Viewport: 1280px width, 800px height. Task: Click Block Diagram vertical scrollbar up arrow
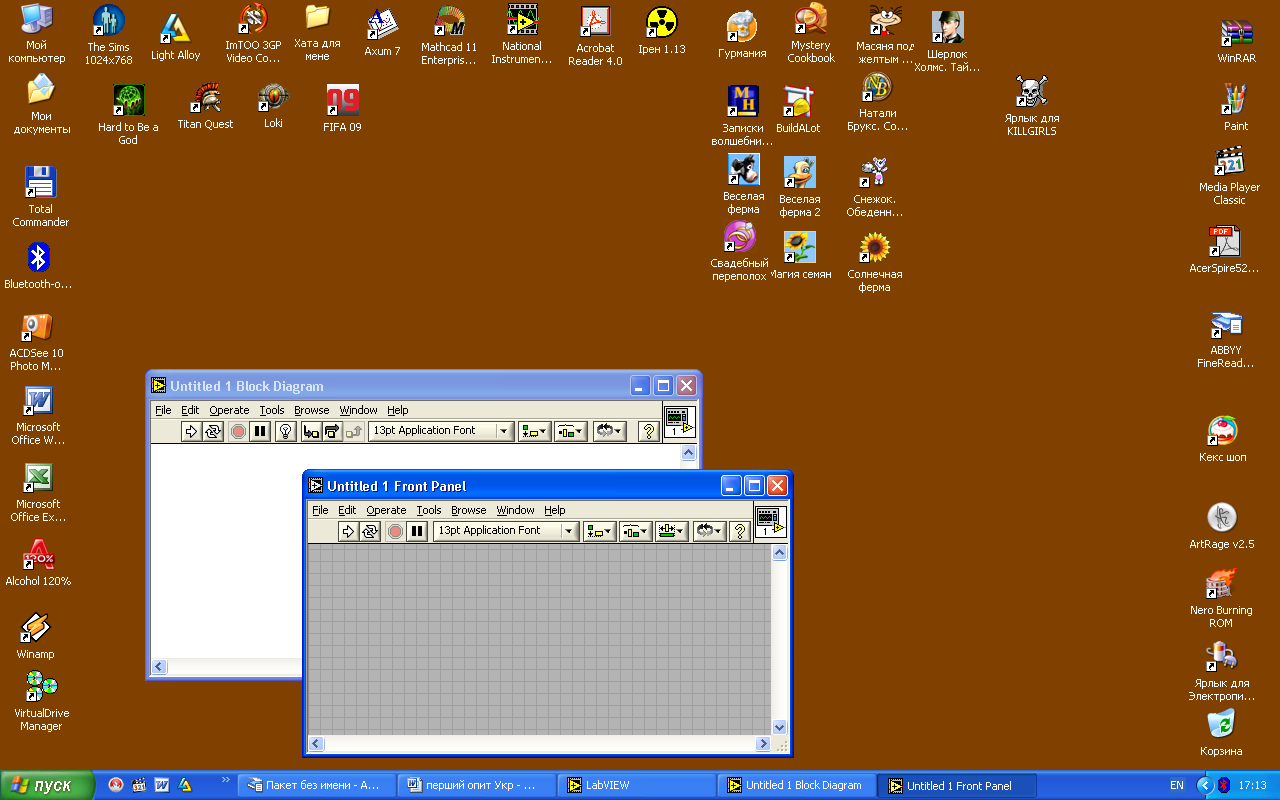(689, 453)
